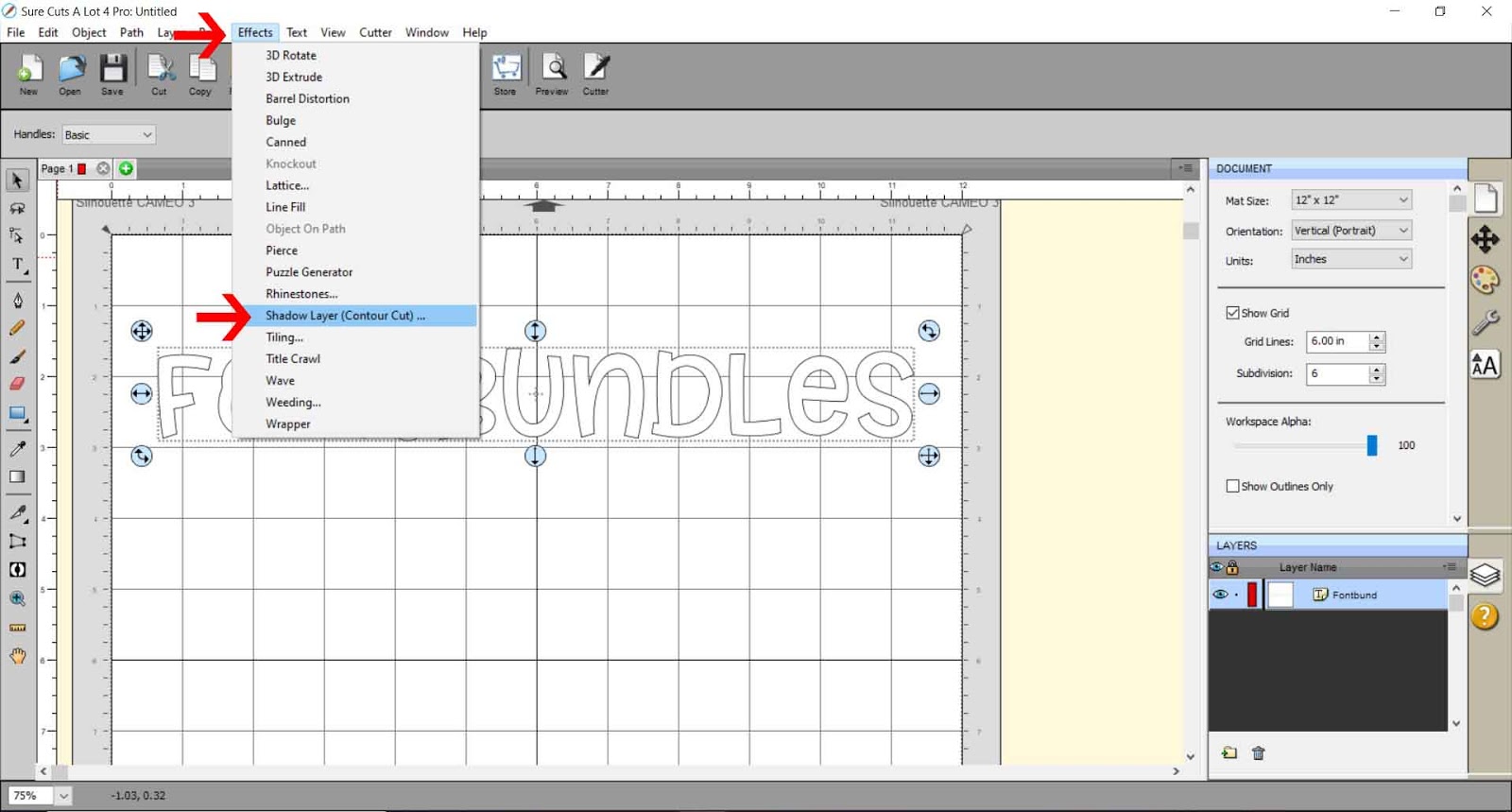This screenshot has height=812, width=1512.
Task: Click the Cut toolbar button
Action: (x=160, y=75)
